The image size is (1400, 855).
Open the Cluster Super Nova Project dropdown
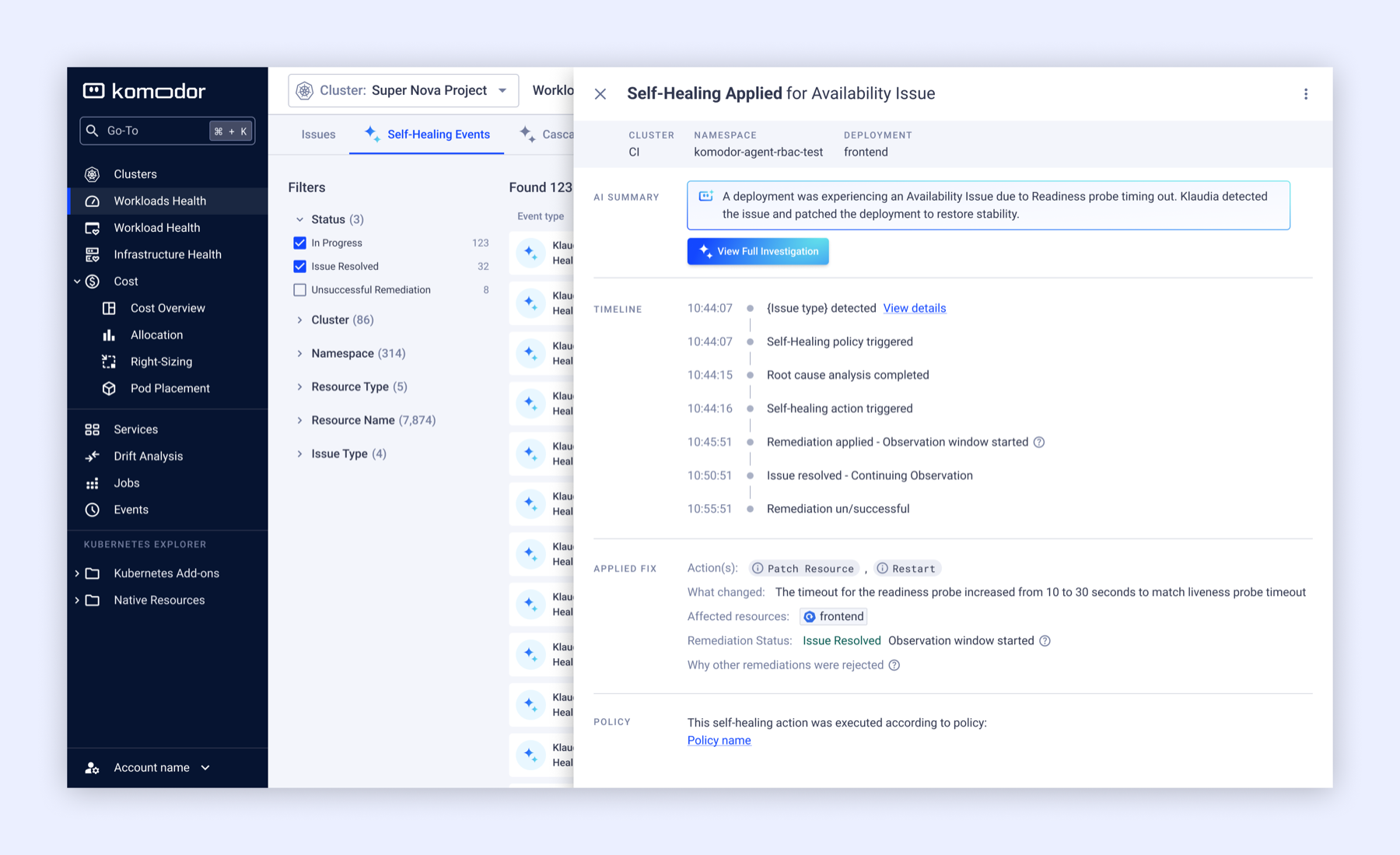click(x=403, y=90)
